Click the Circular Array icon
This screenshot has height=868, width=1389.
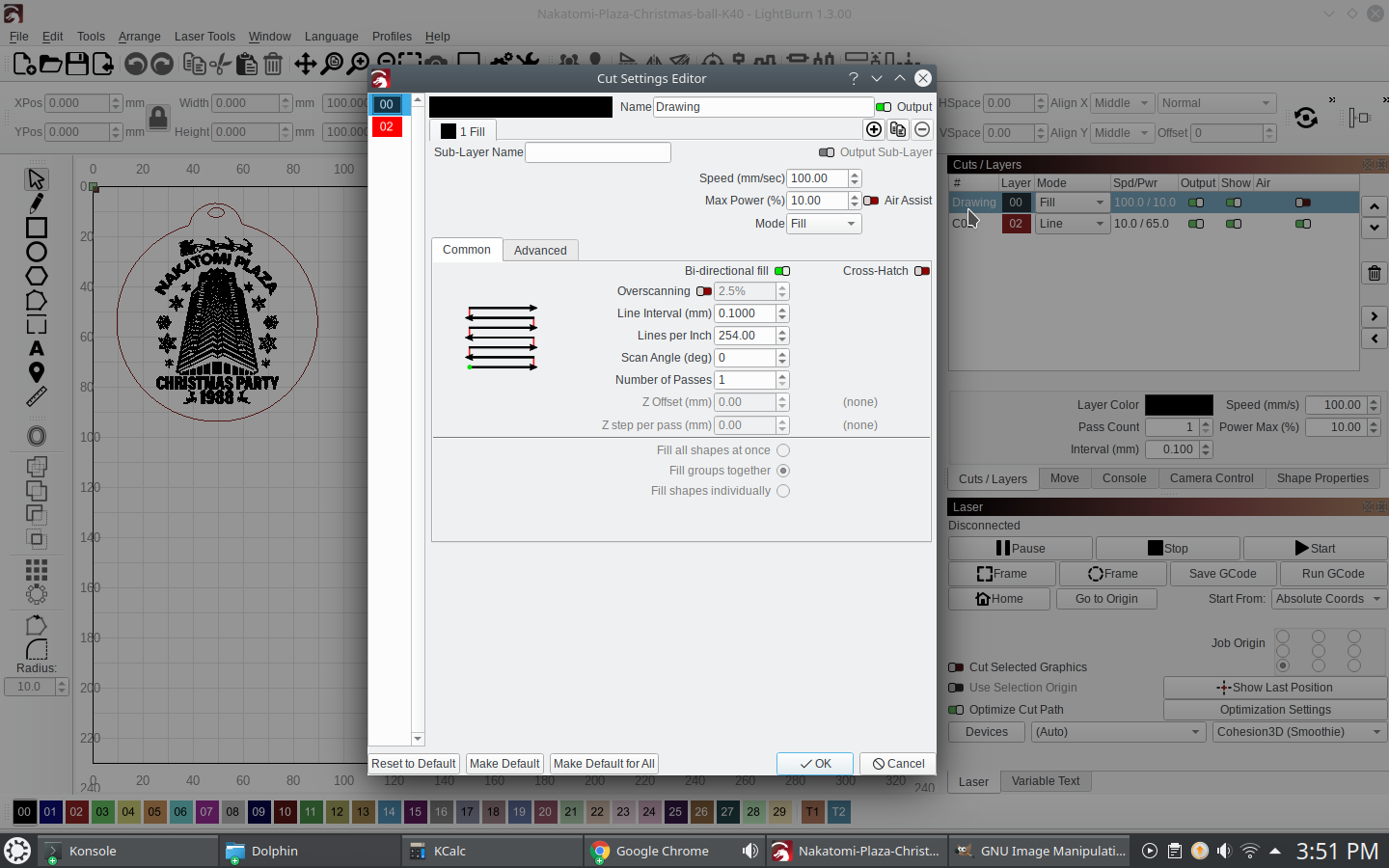coord(37,594)
